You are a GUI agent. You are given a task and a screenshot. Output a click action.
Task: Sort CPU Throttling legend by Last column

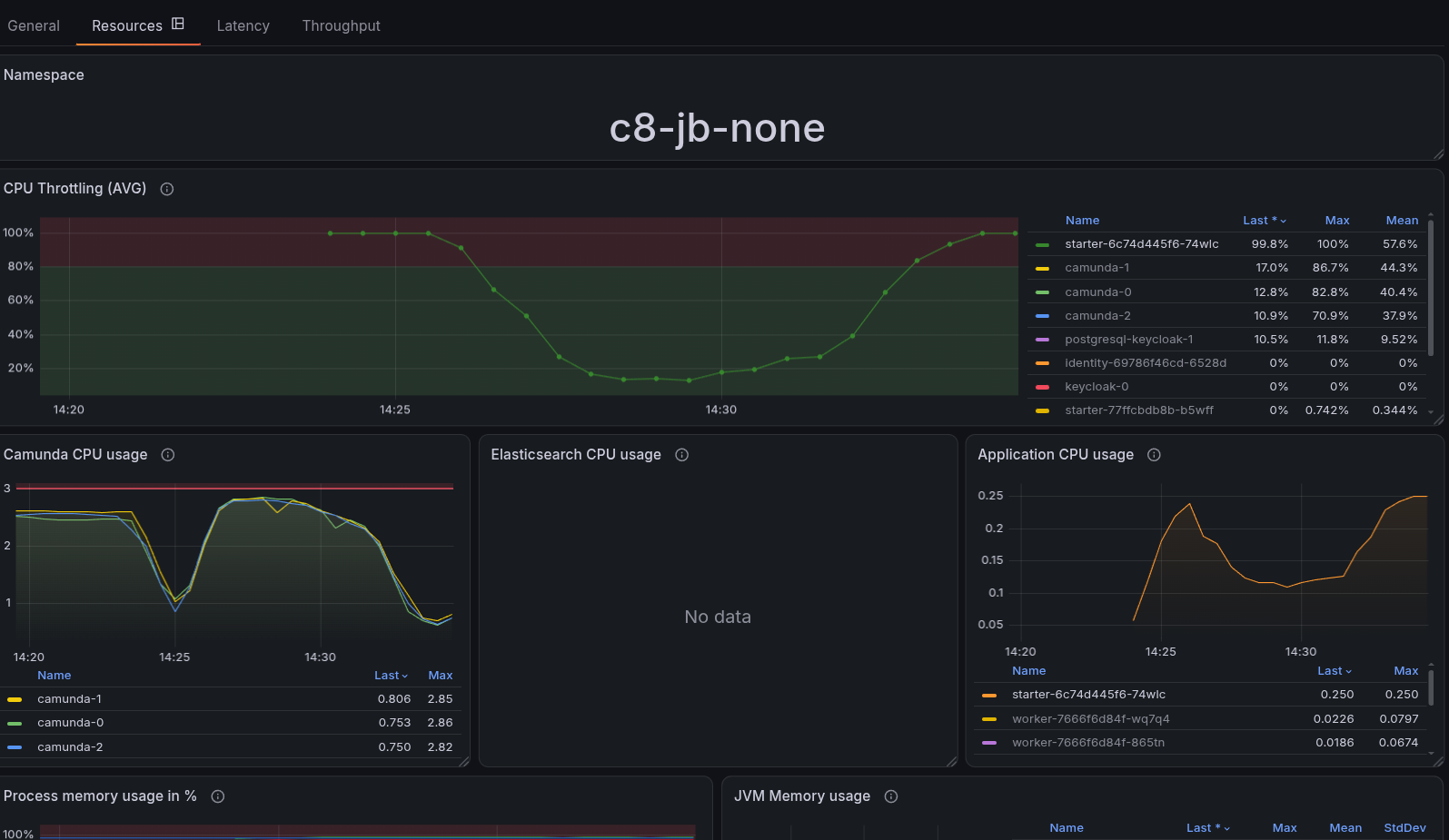pyautogui.click(x=1265, y=221)
